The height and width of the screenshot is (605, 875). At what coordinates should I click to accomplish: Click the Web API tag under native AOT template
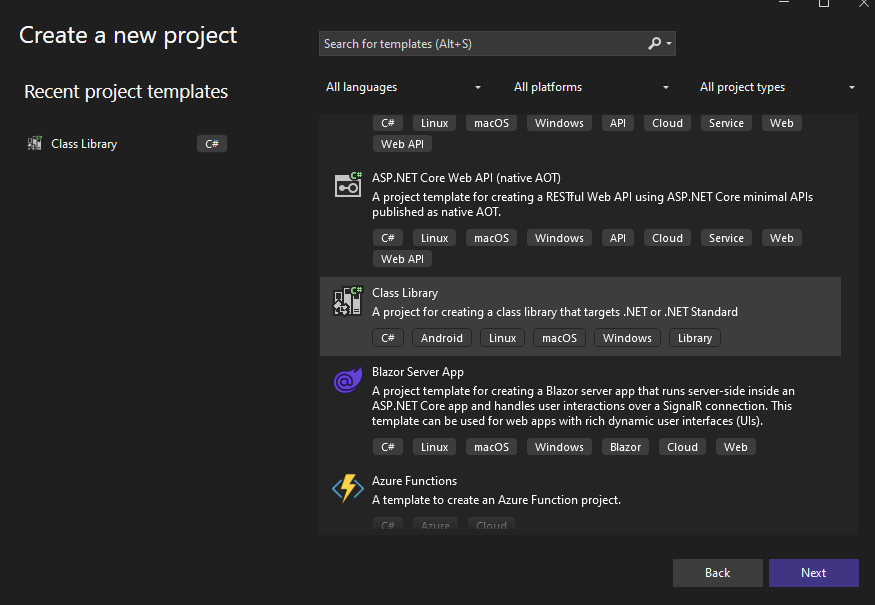[x=402, y=259]
